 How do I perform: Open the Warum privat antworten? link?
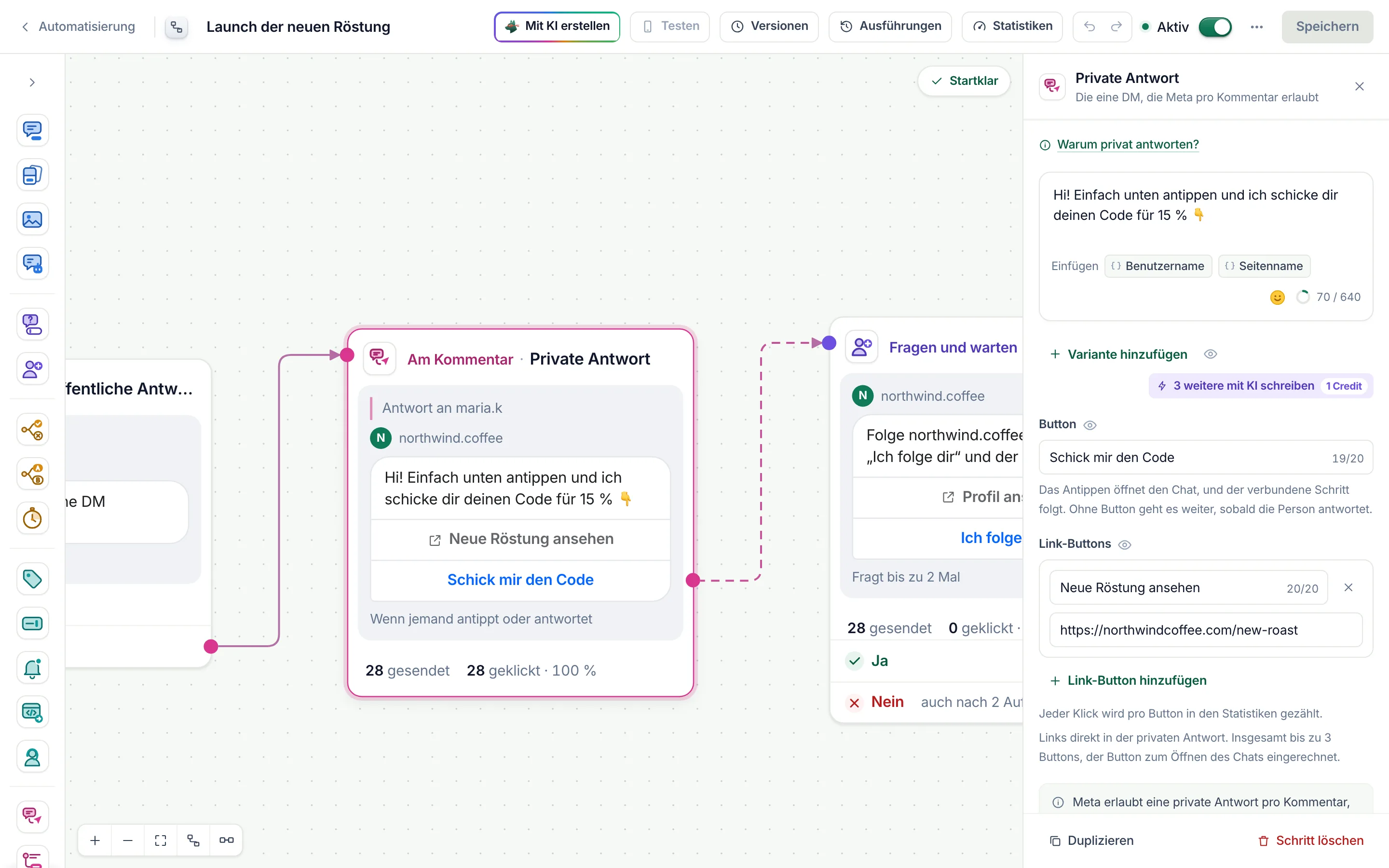coord(1127,144)
